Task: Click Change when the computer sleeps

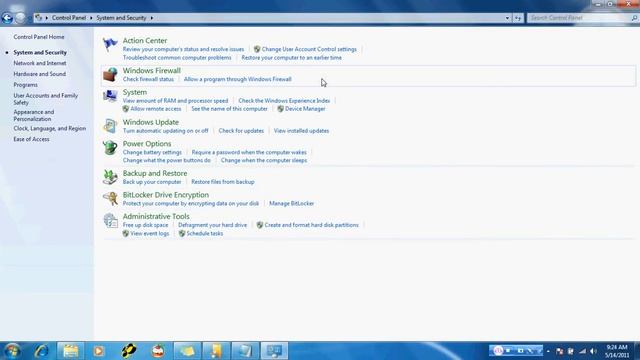Action: tap(264, 160)
